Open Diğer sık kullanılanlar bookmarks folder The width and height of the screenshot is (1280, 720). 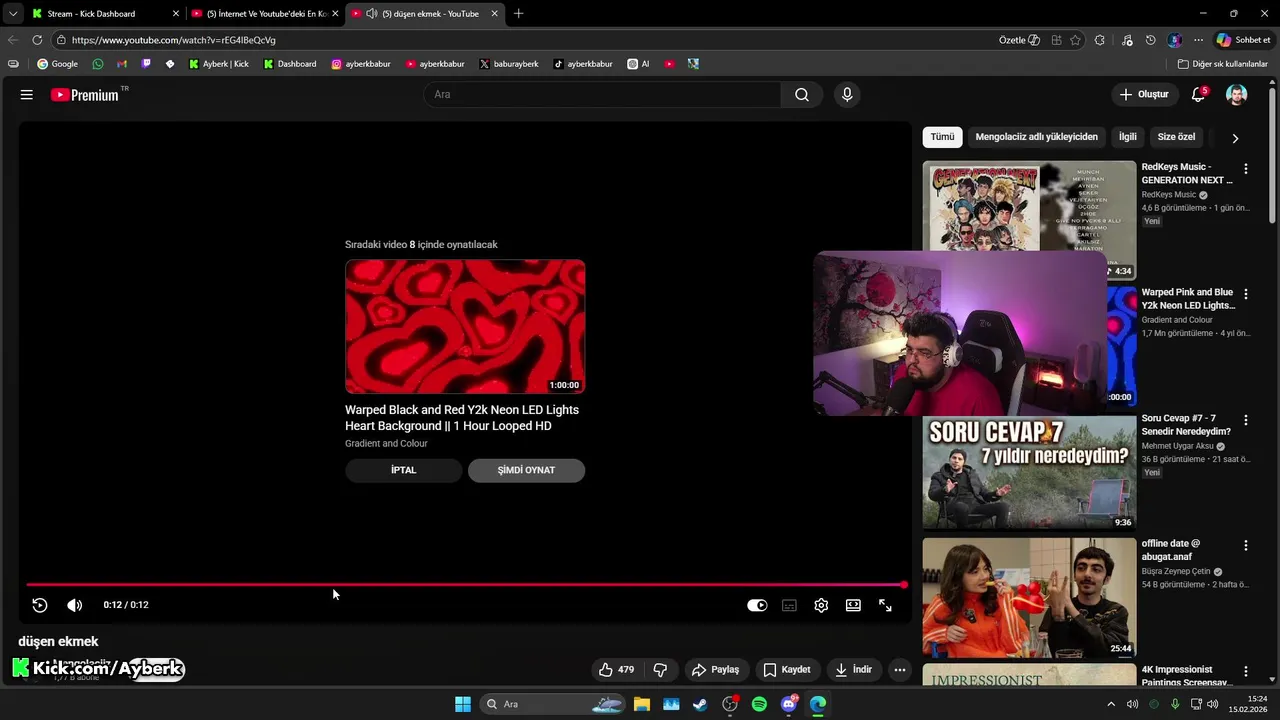pos(1222,64)
